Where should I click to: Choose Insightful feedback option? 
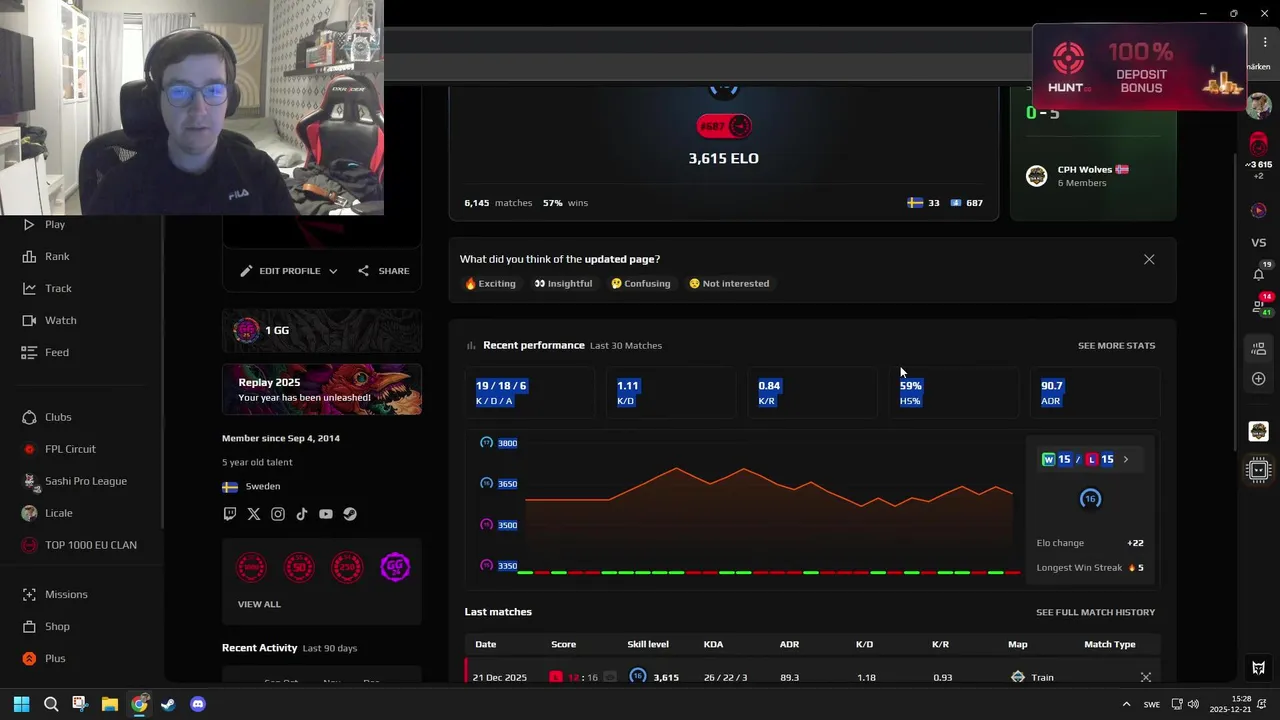[563, 283]
